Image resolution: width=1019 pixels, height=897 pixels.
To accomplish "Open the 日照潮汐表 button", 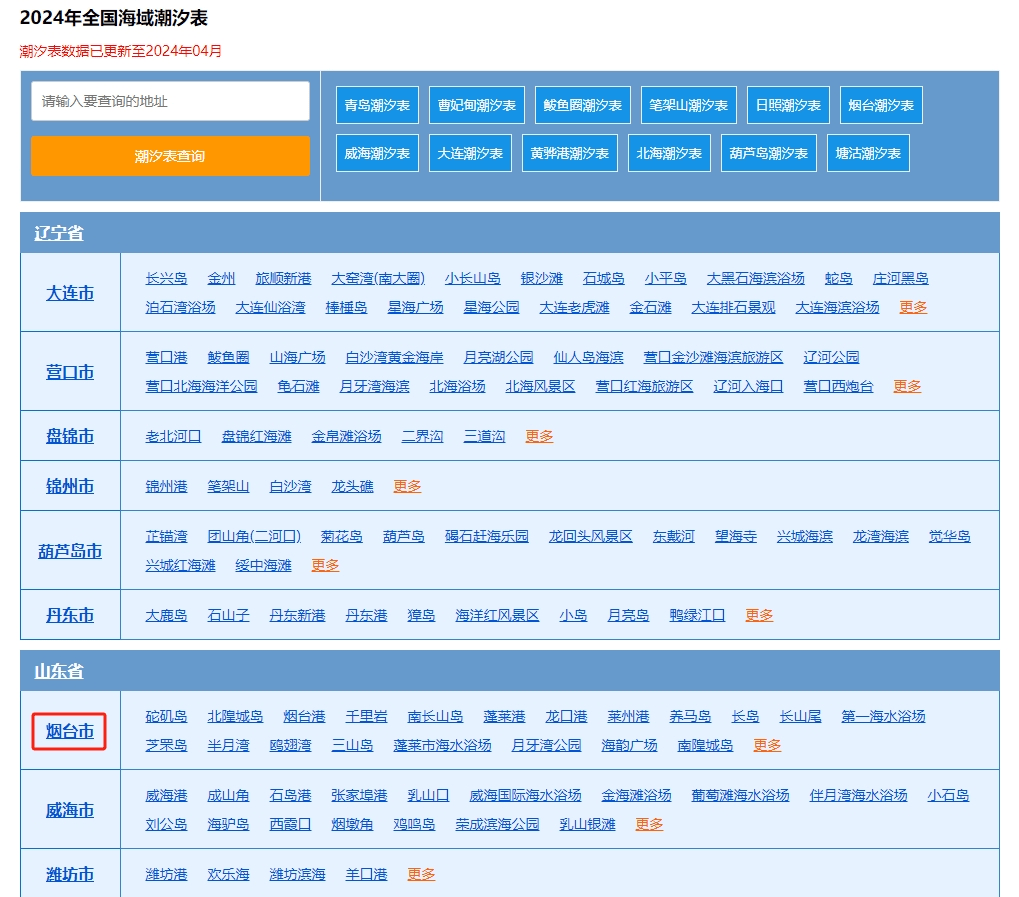I will [x=788, y=105].
